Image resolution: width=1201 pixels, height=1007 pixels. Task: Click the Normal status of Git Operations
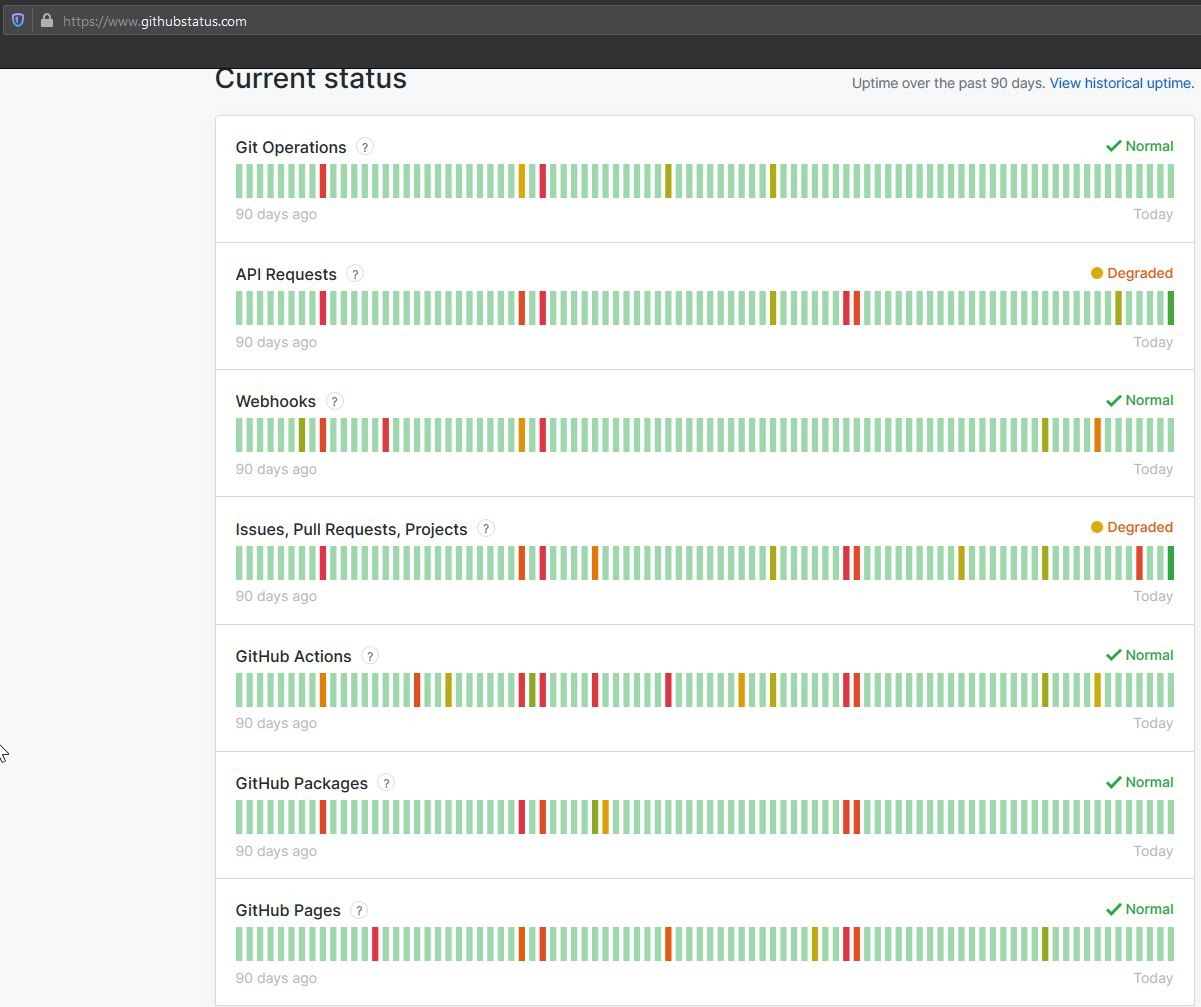(1139, 146)
